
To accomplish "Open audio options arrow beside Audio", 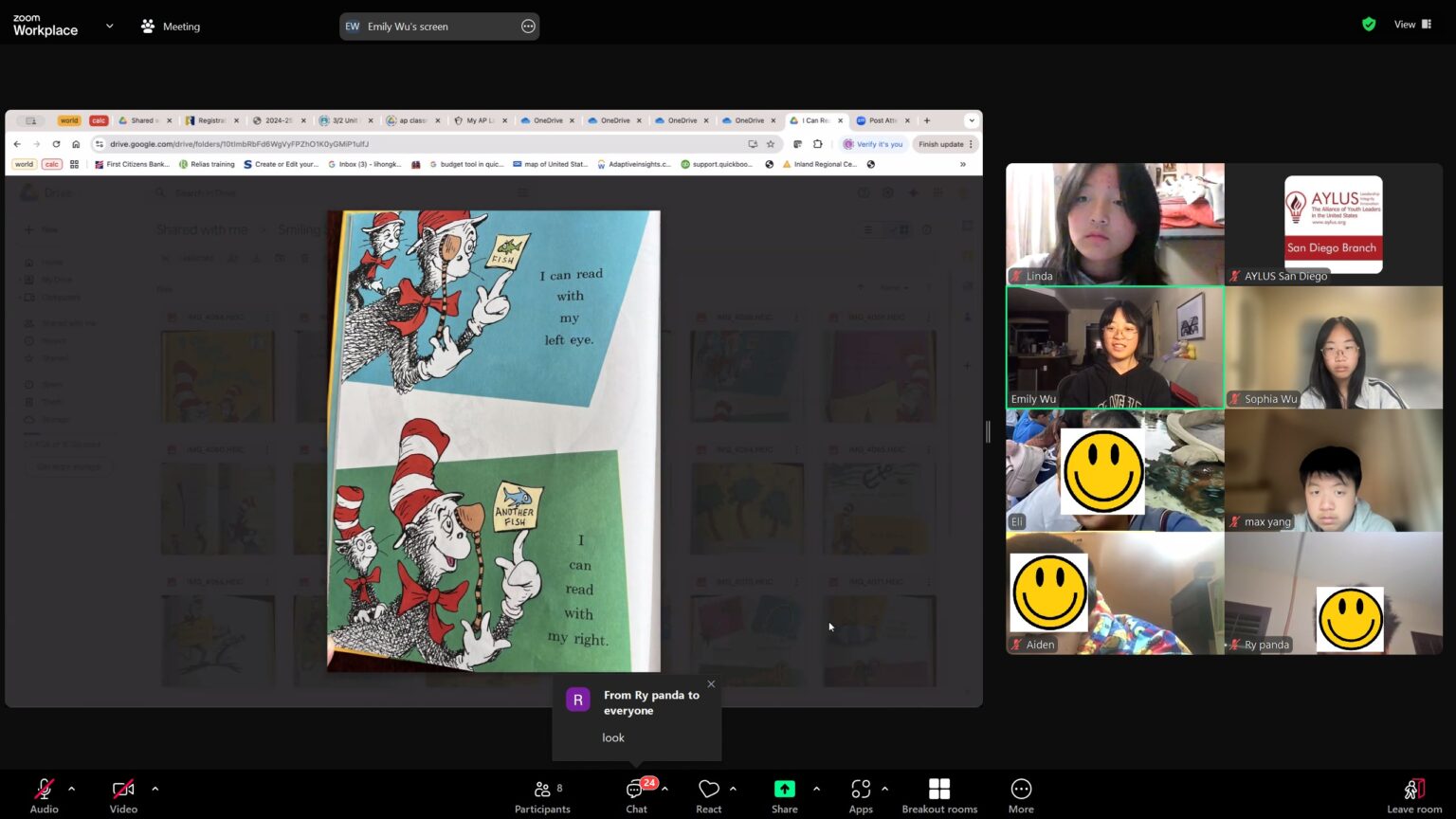I will coord(71,789).
